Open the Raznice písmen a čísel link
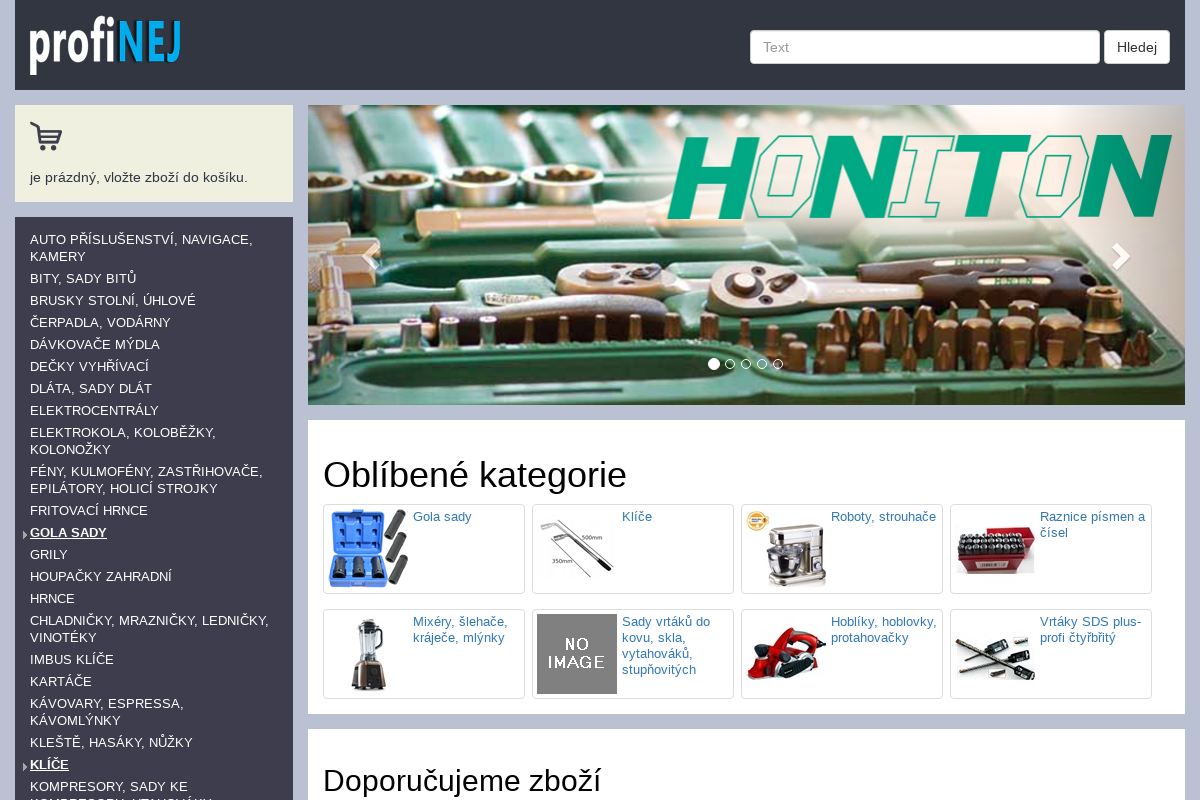Viewport: 1200px width, 800px height. point(1092,524)
